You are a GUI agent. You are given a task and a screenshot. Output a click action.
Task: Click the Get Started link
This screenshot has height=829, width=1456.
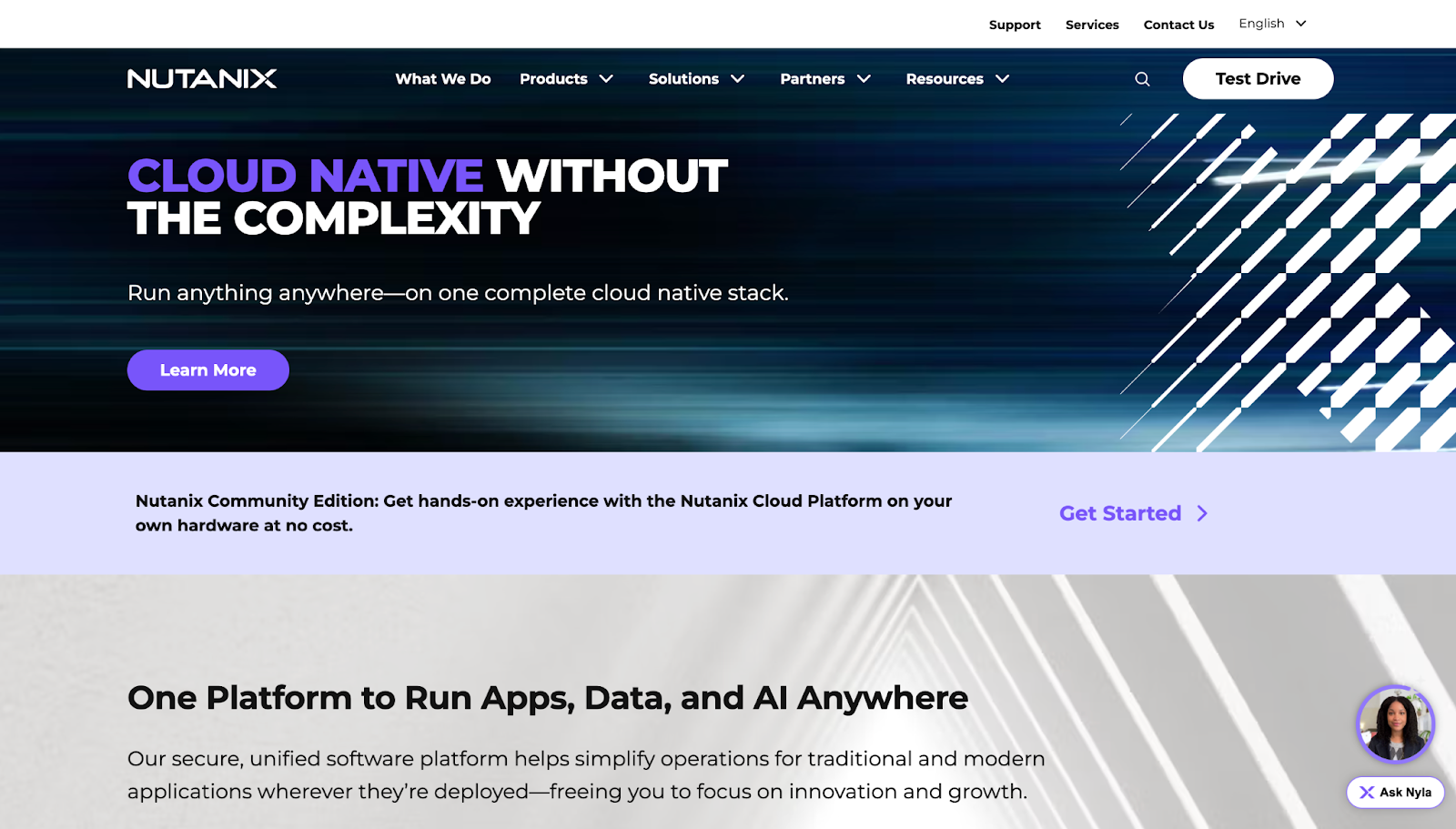click(x=1120, y=513)
